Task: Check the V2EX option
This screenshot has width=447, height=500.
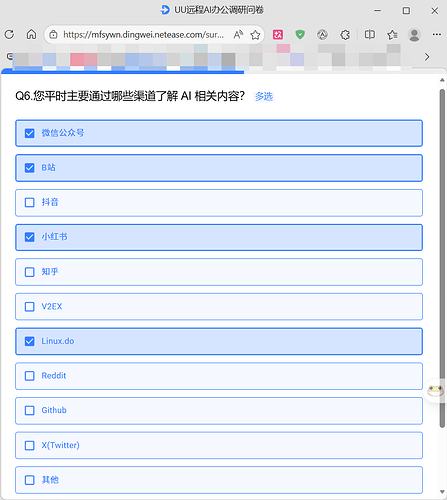Action: tap(219, 307)
